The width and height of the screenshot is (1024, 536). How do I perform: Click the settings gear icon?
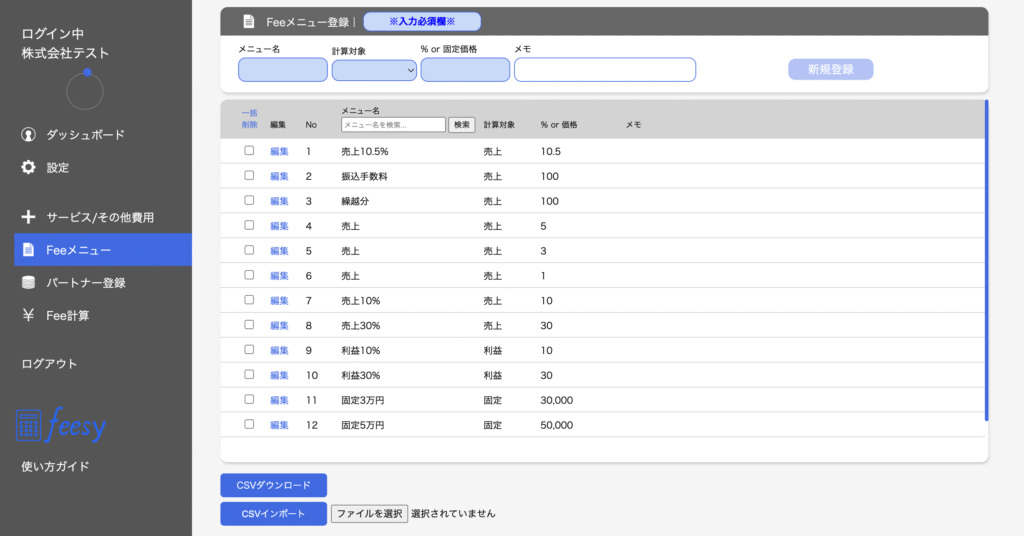click(x=28, y=167)
